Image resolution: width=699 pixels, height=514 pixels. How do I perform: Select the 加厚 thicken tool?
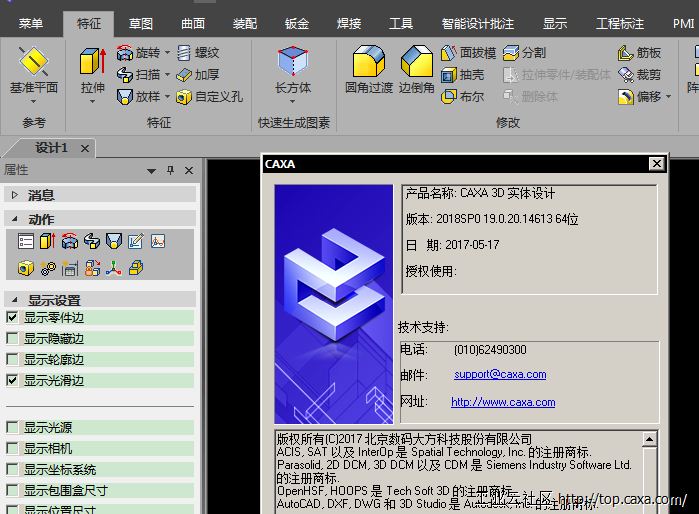198,74
